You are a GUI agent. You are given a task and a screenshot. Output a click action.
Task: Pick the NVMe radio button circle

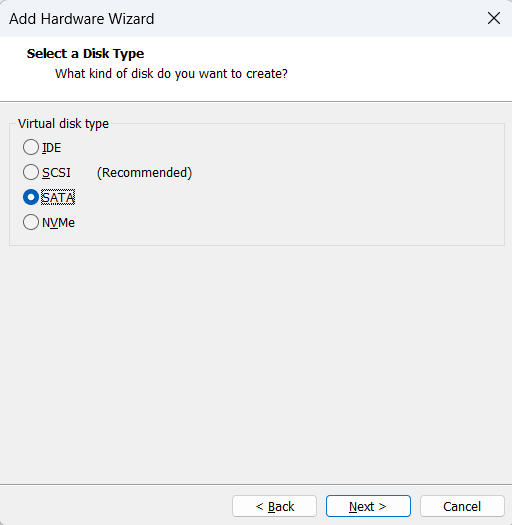[x=31, y=222]
